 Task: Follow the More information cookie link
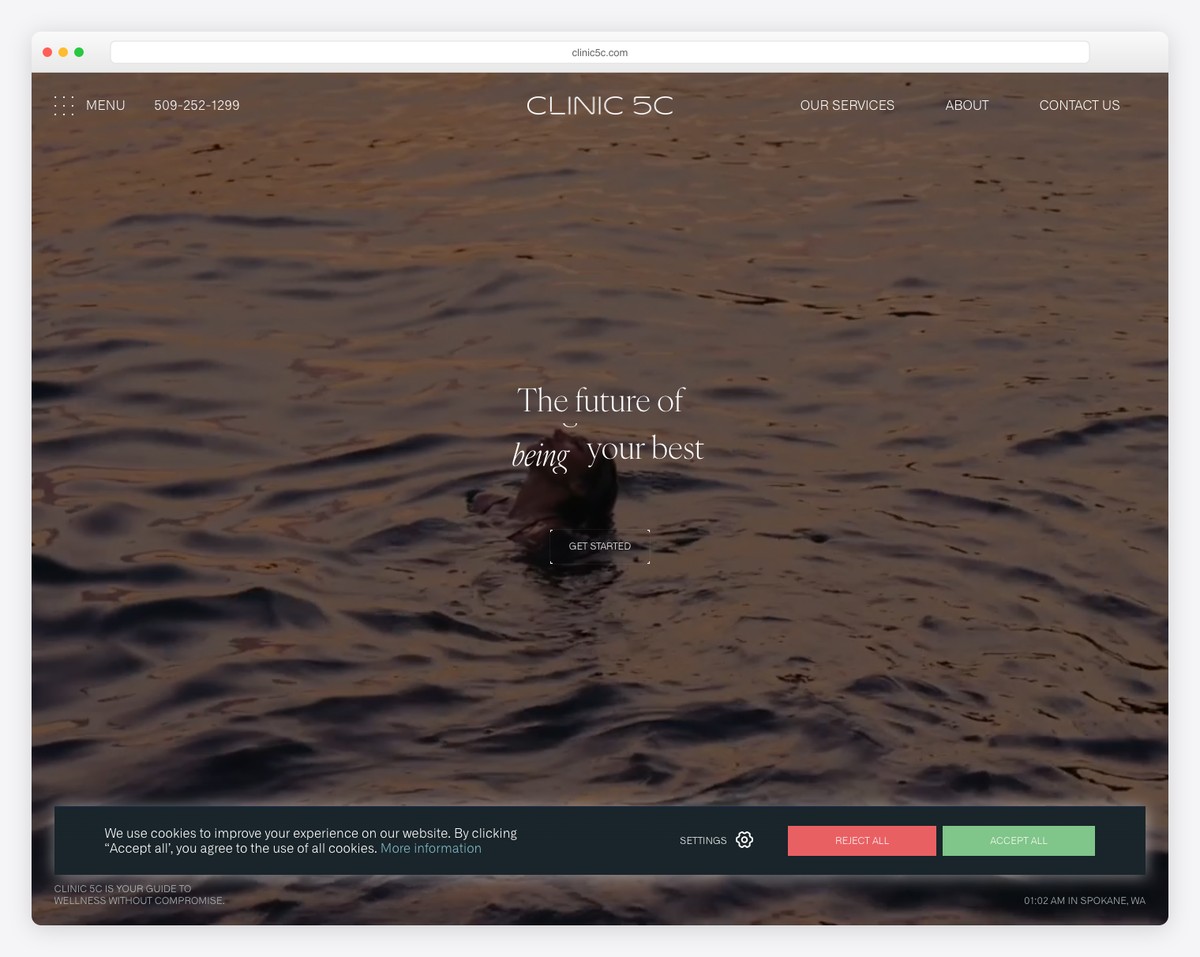[430, 848]
